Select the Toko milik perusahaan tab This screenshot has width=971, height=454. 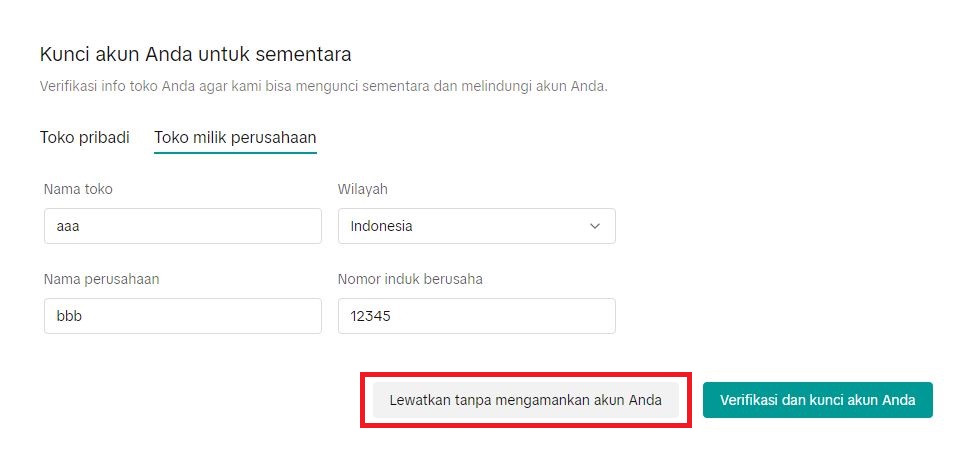click(x=235, y=137)
